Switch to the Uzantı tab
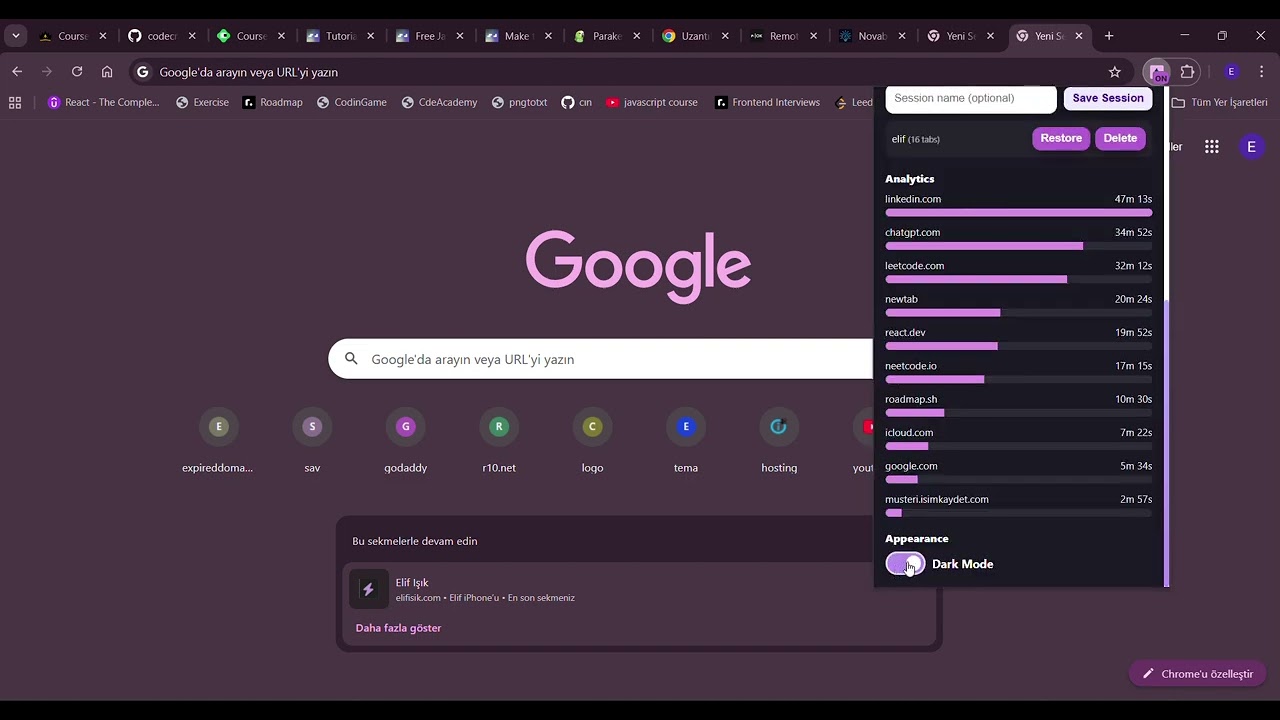 696,36
